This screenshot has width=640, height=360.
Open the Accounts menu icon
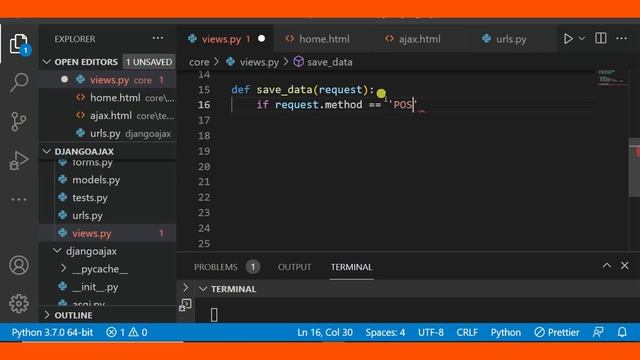tap(19, 265)
